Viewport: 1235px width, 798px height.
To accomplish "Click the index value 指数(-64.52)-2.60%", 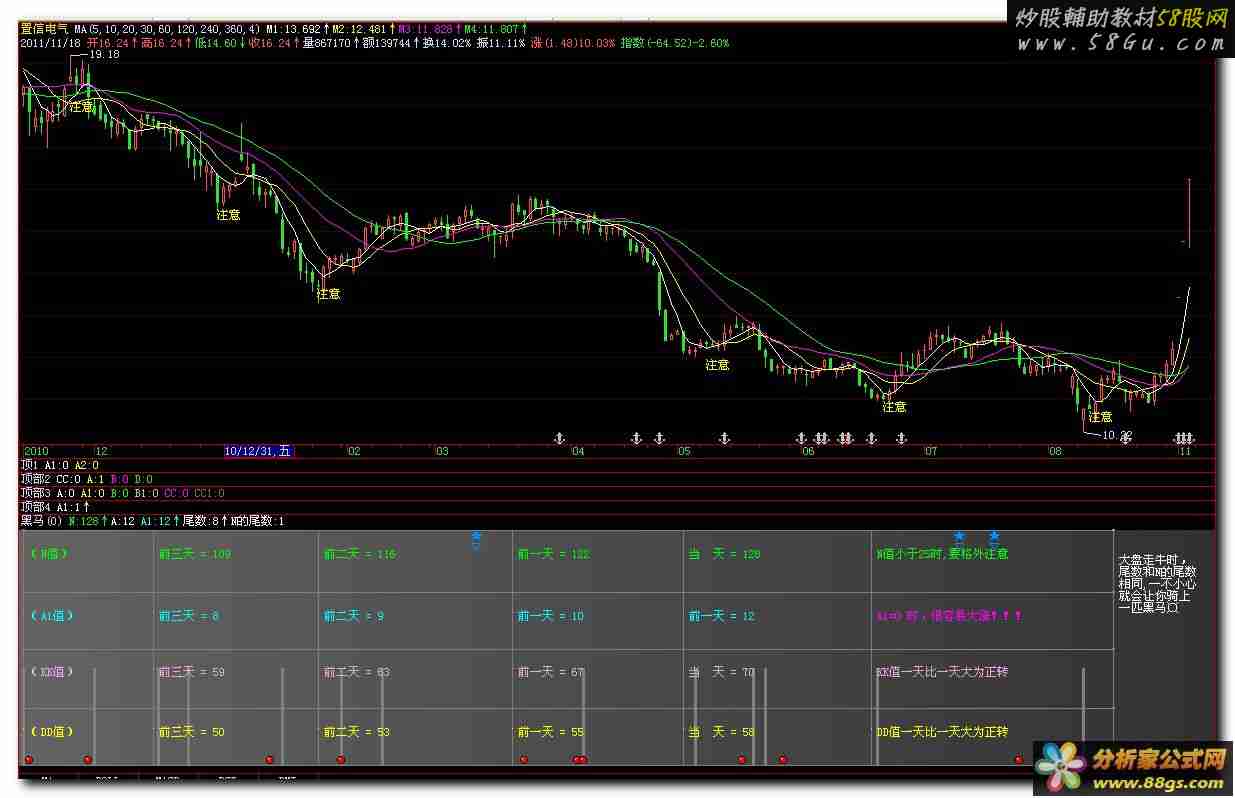I will pyautogui.click(x=675, y=43).
